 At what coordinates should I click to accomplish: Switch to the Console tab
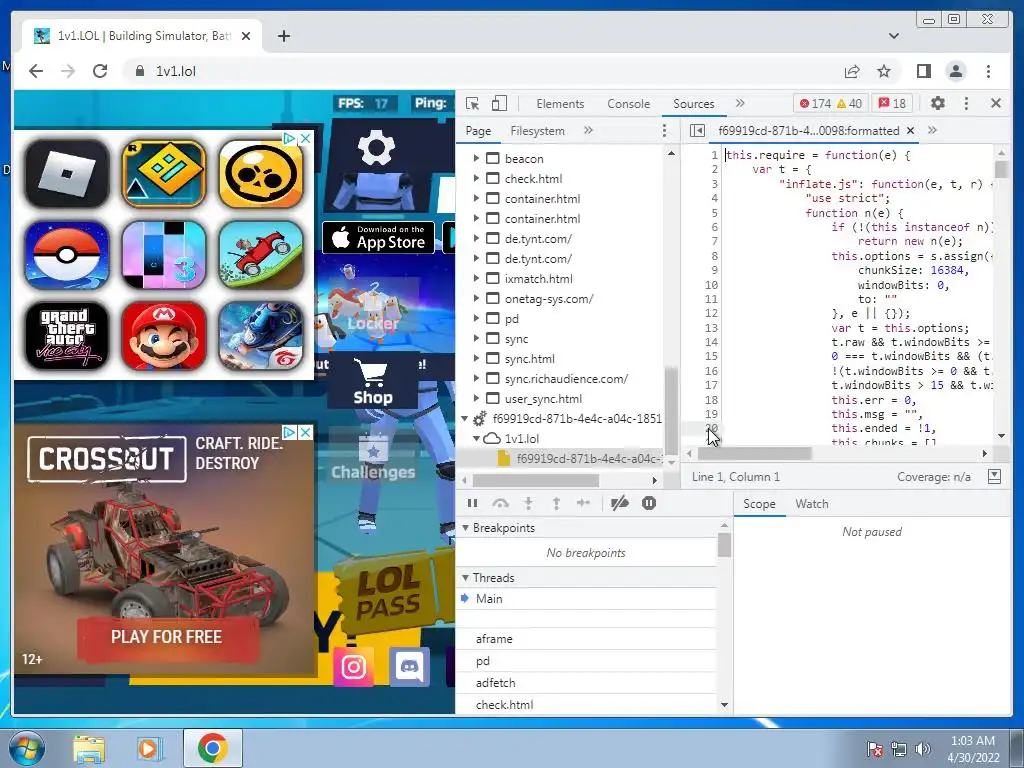point(628,104)
